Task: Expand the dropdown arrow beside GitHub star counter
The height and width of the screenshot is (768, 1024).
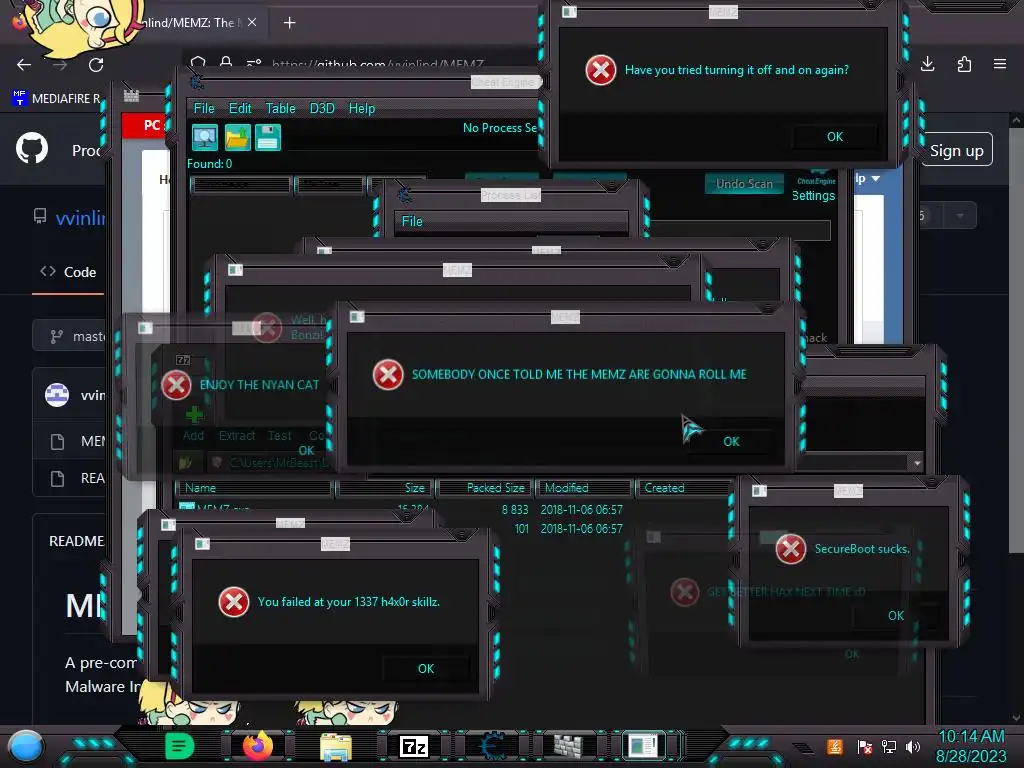Action: (959, 216)
